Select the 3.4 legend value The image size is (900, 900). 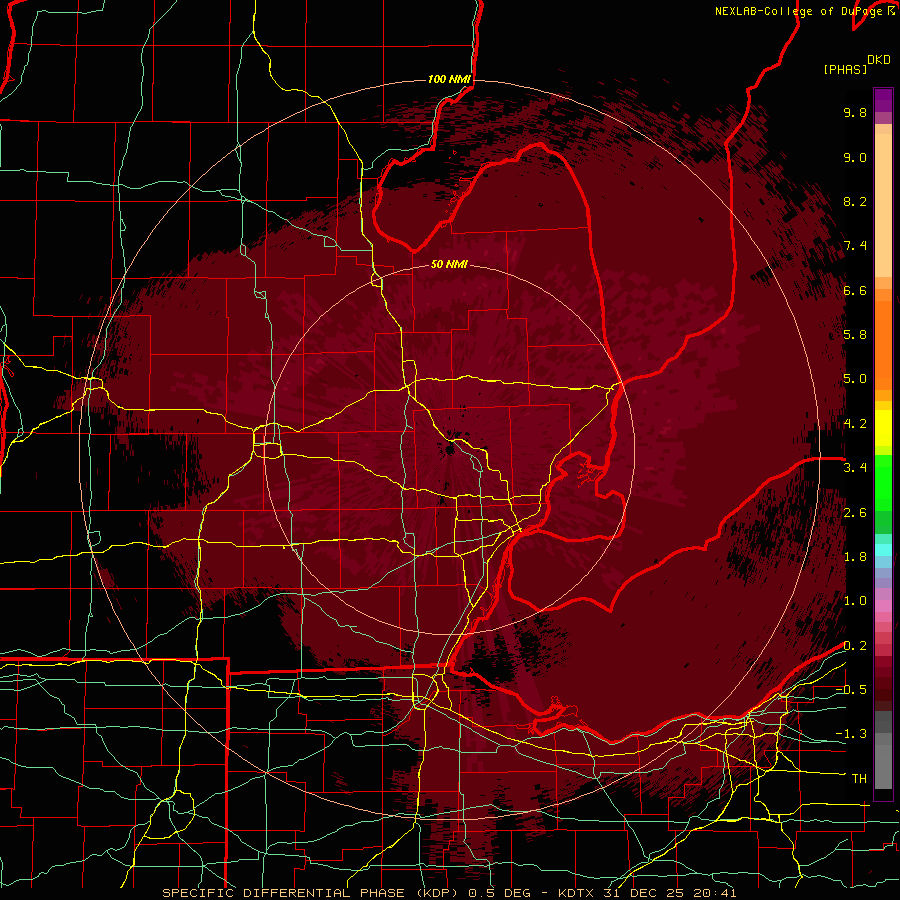(x=855, y=468)
